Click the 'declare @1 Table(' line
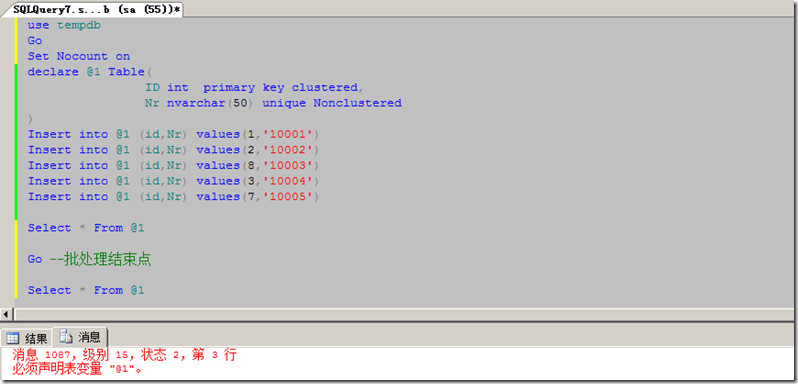This screenshot has height=384, width=798. tap(87, 72)
